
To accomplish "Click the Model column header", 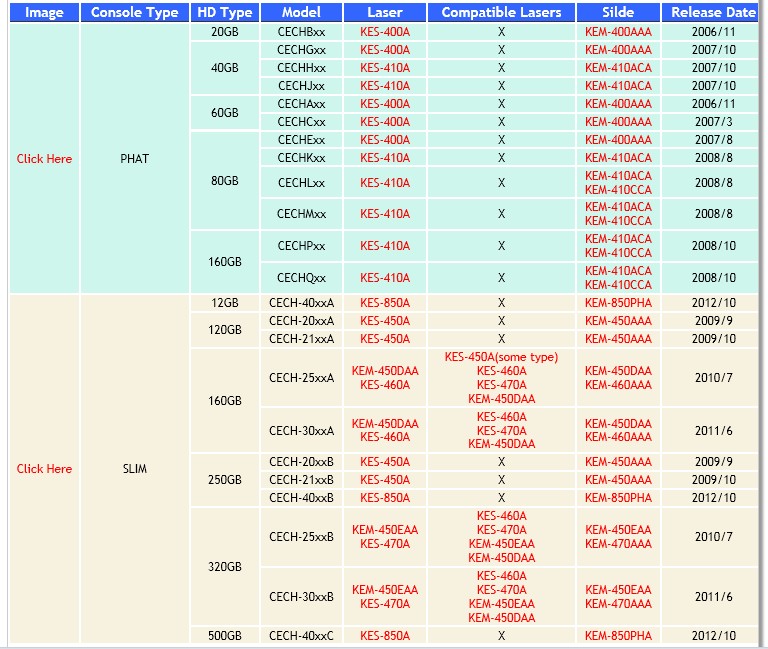I will [301, 12].
